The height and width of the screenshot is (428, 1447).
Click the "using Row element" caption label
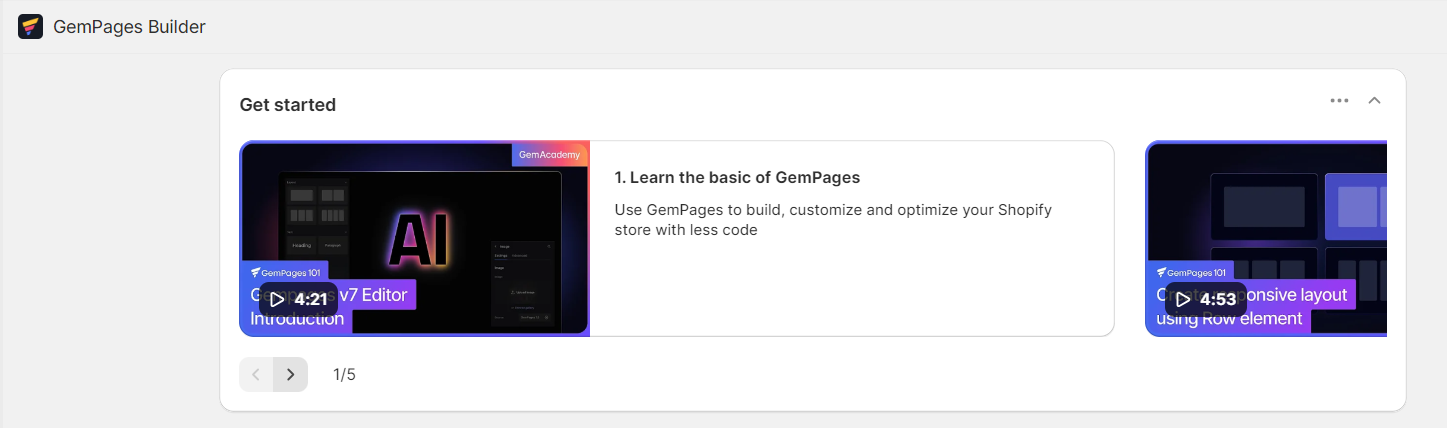pyautogui.click(x=1229, y=319)
